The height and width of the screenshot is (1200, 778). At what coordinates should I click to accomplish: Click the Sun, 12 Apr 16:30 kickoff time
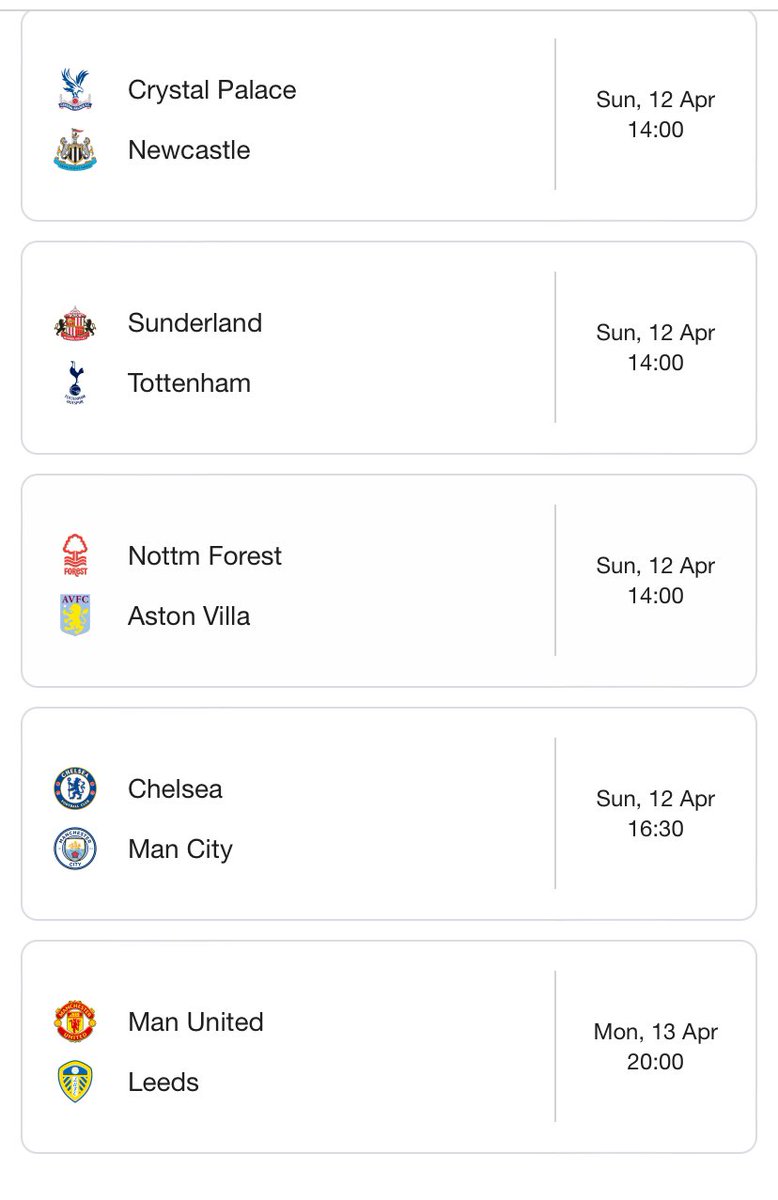(655, 814)
